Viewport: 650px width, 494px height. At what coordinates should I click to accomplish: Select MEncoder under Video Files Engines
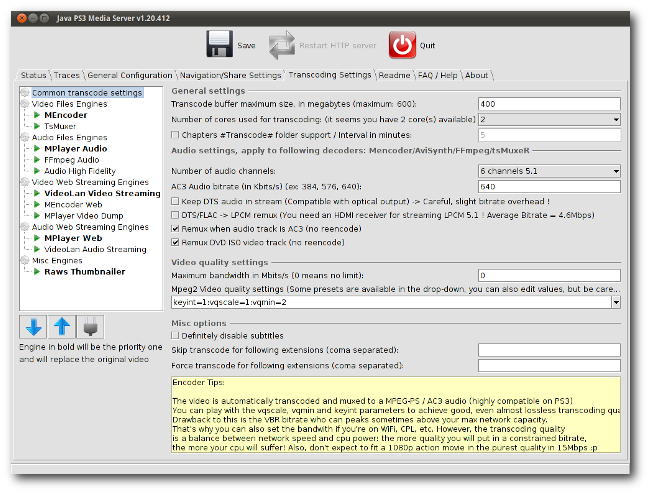click(65, 115)
